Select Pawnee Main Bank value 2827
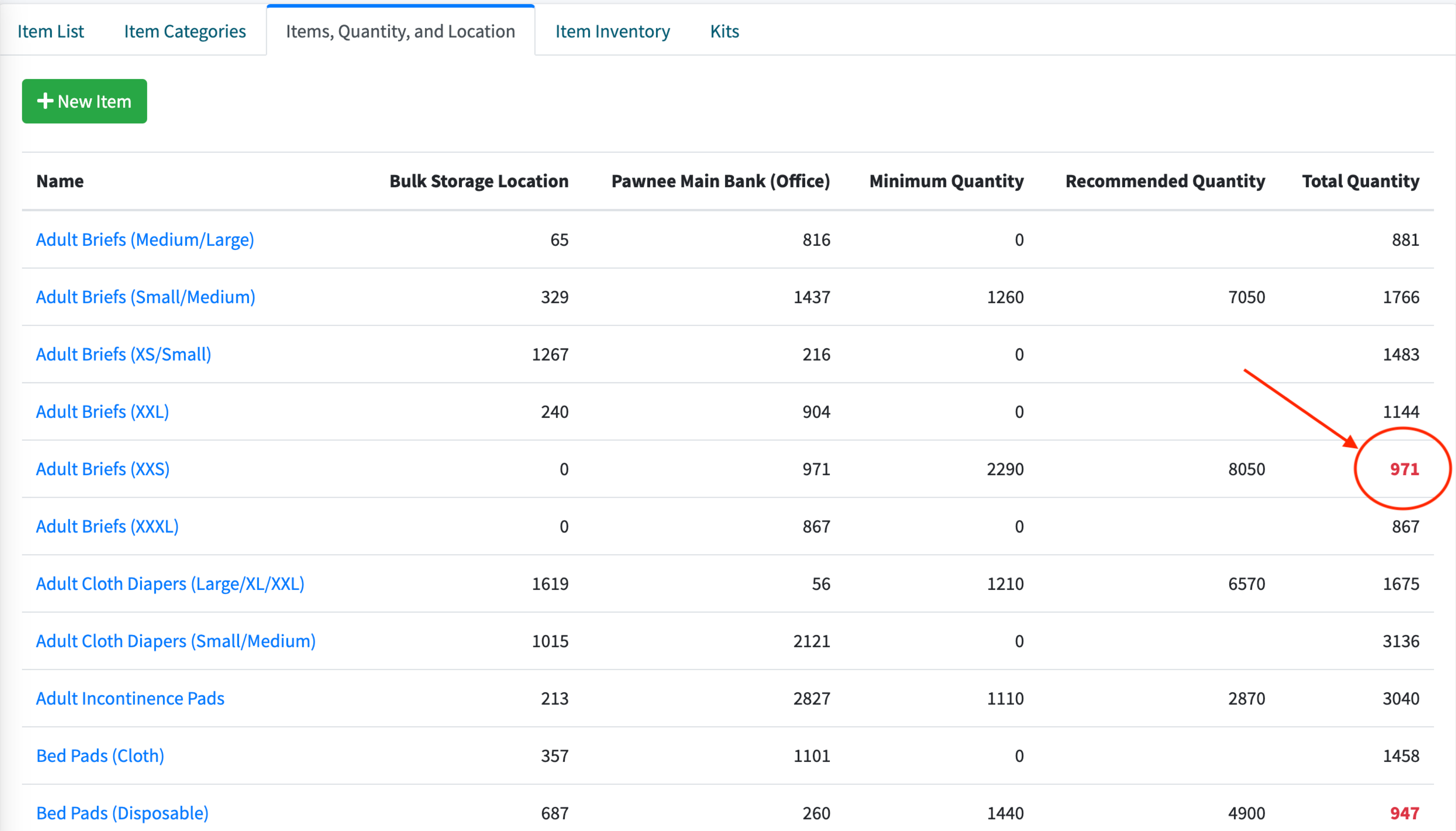 [x=812, y=698]
